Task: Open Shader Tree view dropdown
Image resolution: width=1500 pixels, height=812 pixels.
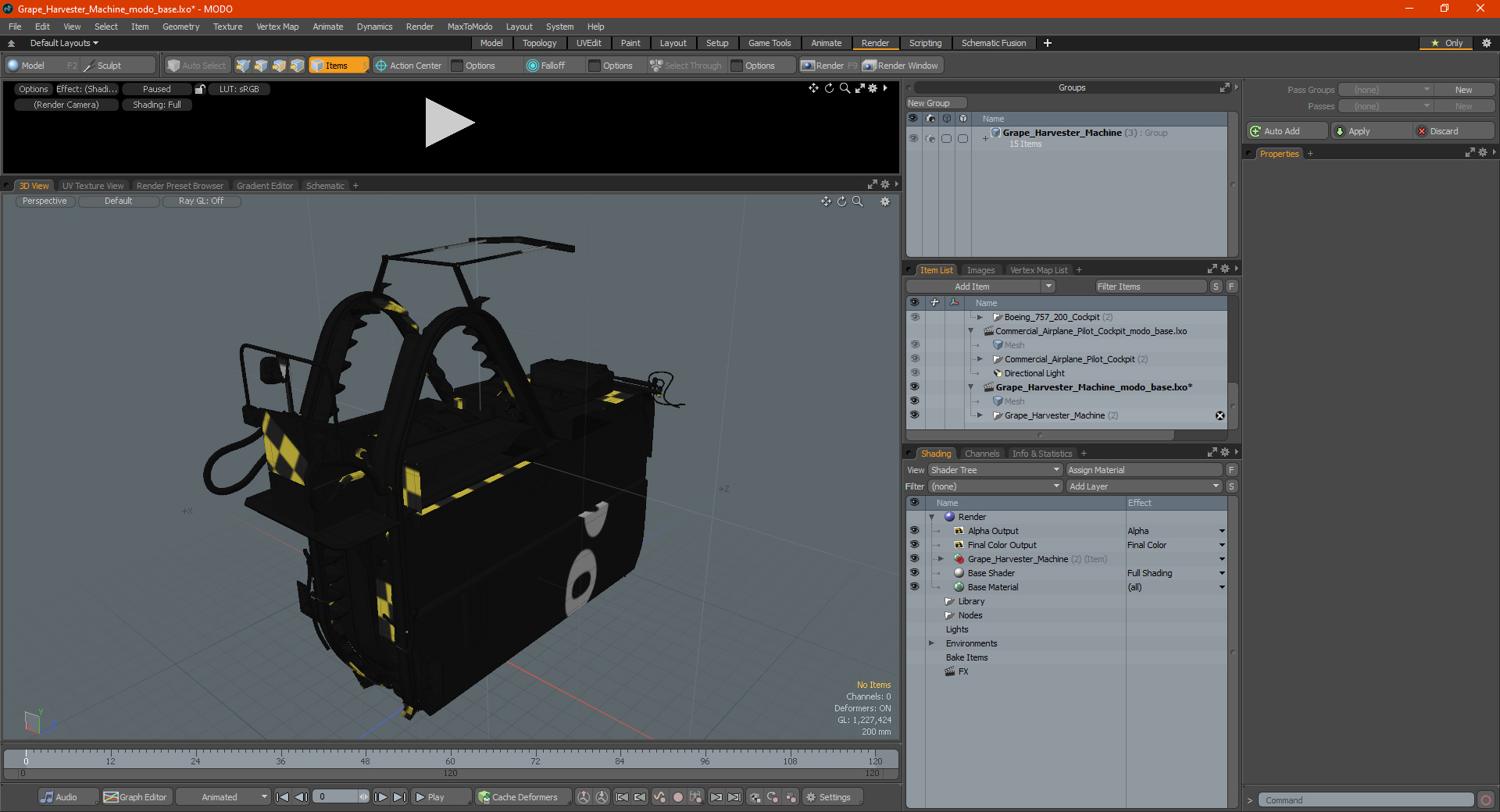Action: coord(995,470)
